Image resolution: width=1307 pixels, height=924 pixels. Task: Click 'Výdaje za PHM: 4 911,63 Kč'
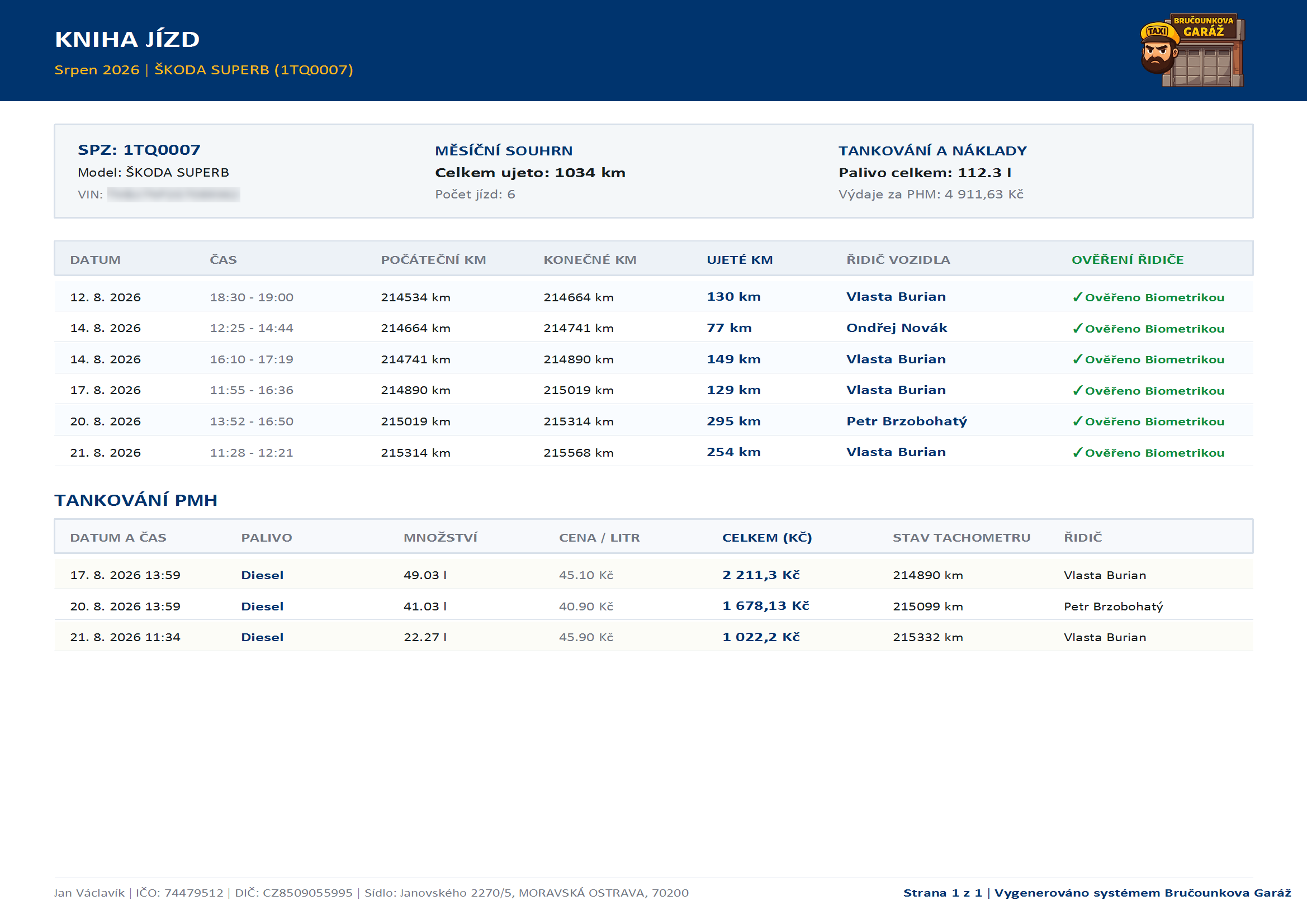[x=931, y=194]
